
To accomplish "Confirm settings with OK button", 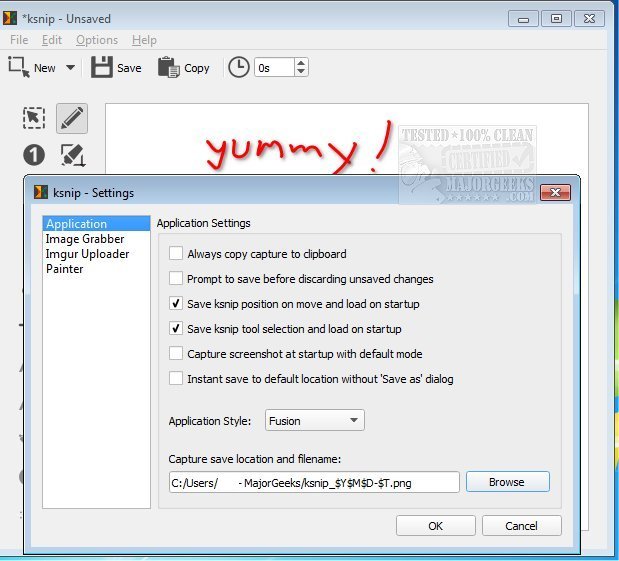I will pos(436,526).
